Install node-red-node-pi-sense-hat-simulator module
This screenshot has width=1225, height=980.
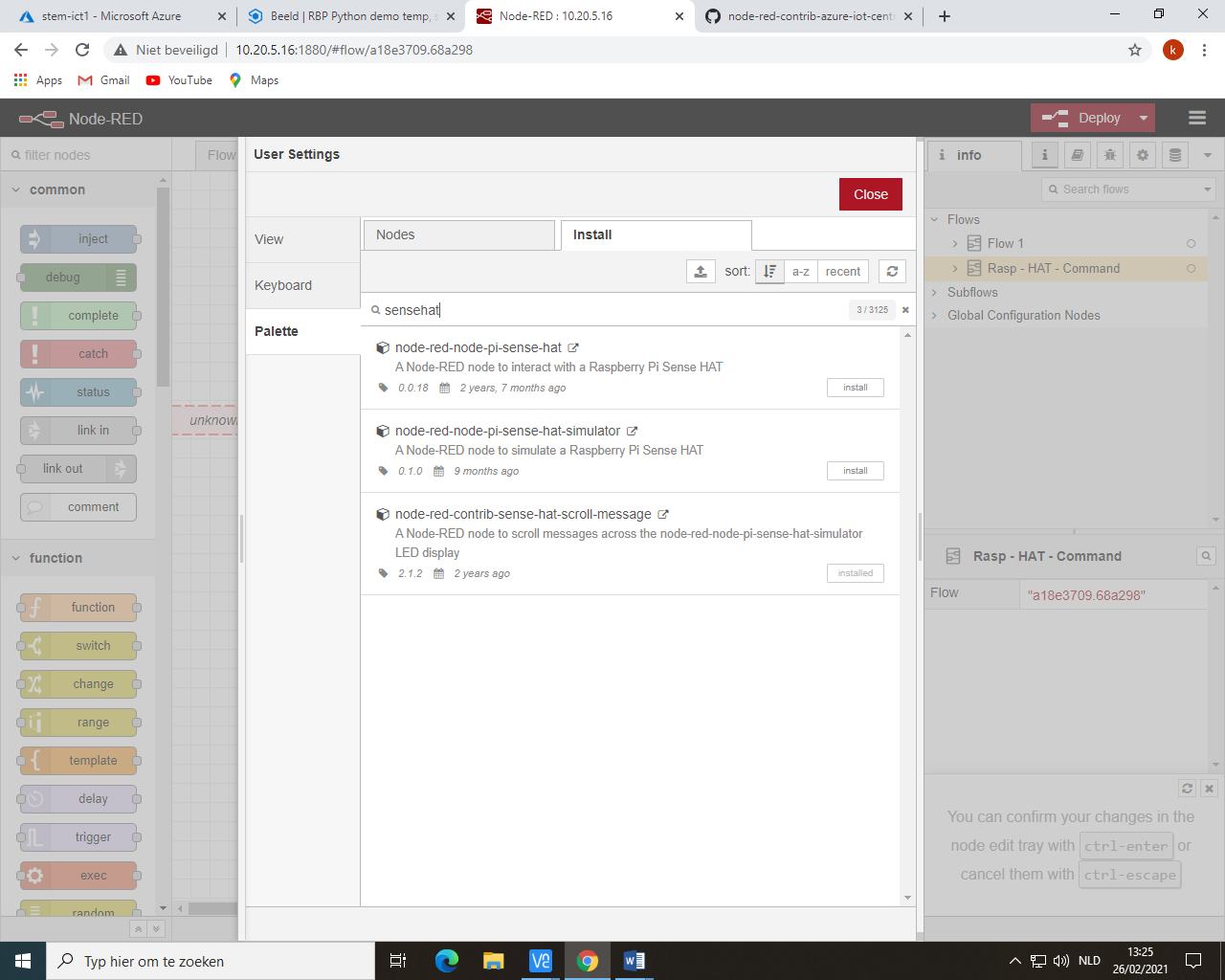click(x=856, y=471)
